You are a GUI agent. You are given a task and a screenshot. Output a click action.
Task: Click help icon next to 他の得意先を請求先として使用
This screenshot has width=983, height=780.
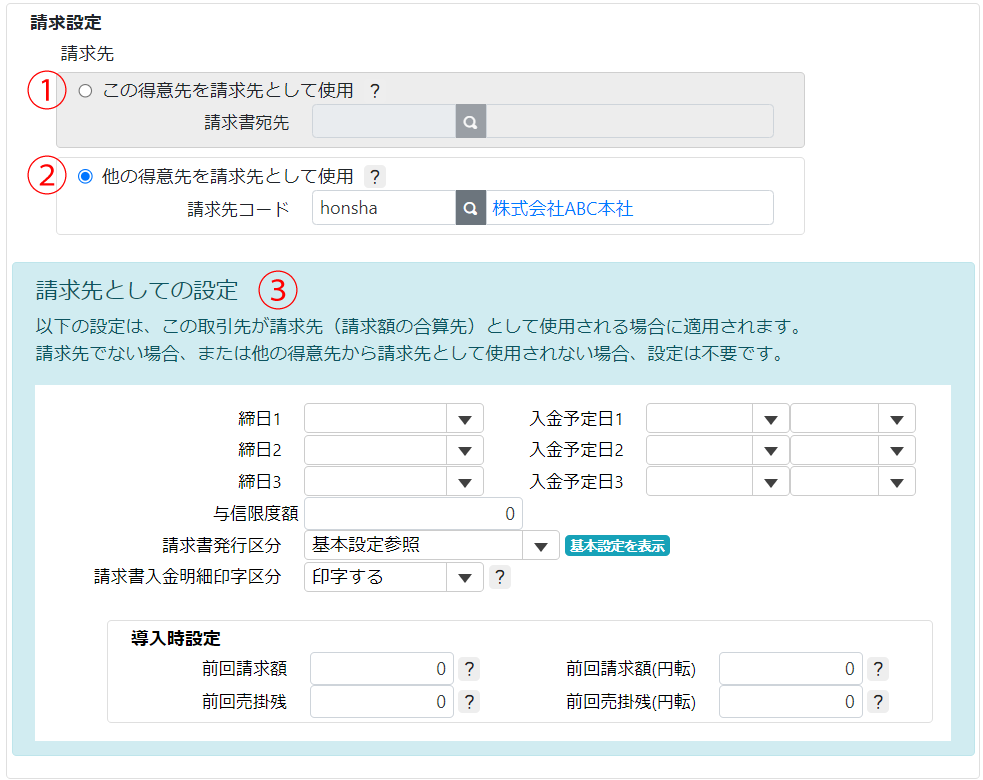pyautogui.click(x=375, y=177)
